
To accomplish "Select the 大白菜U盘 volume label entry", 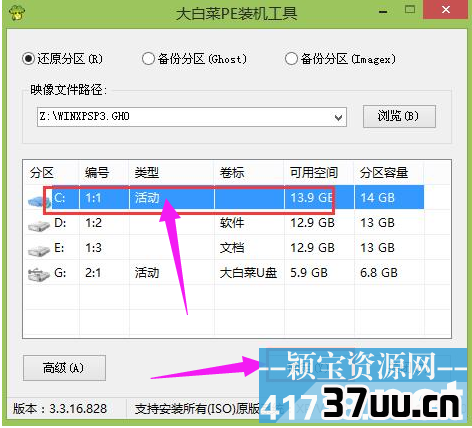I will point(248,273).
